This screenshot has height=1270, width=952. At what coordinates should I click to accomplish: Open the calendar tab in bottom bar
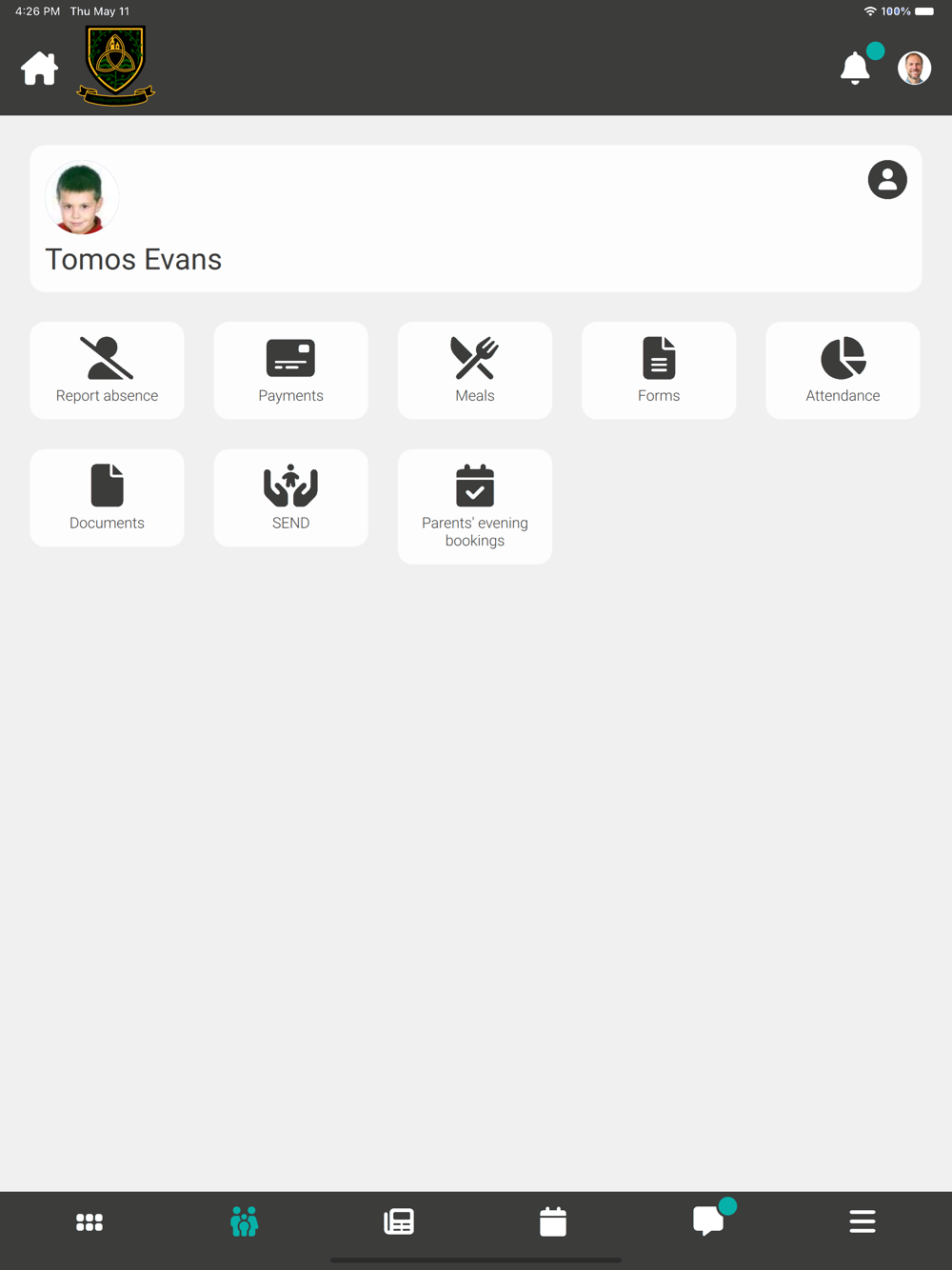(553, 1221)
